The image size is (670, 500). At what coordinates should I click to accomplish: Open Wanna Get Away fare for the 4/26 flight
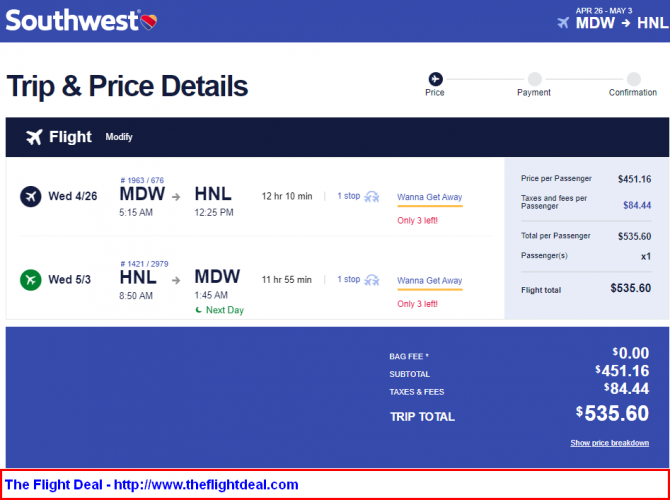tap(429, 197)
